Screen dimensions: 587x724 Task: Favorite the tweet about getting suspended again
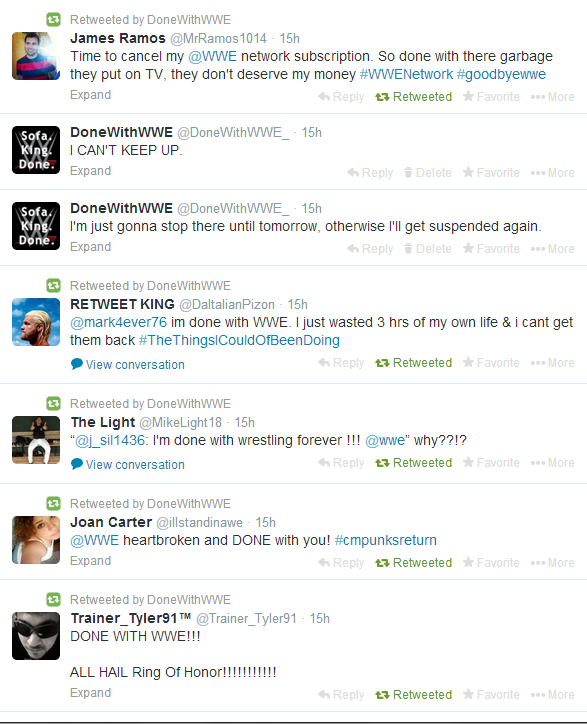491,248
